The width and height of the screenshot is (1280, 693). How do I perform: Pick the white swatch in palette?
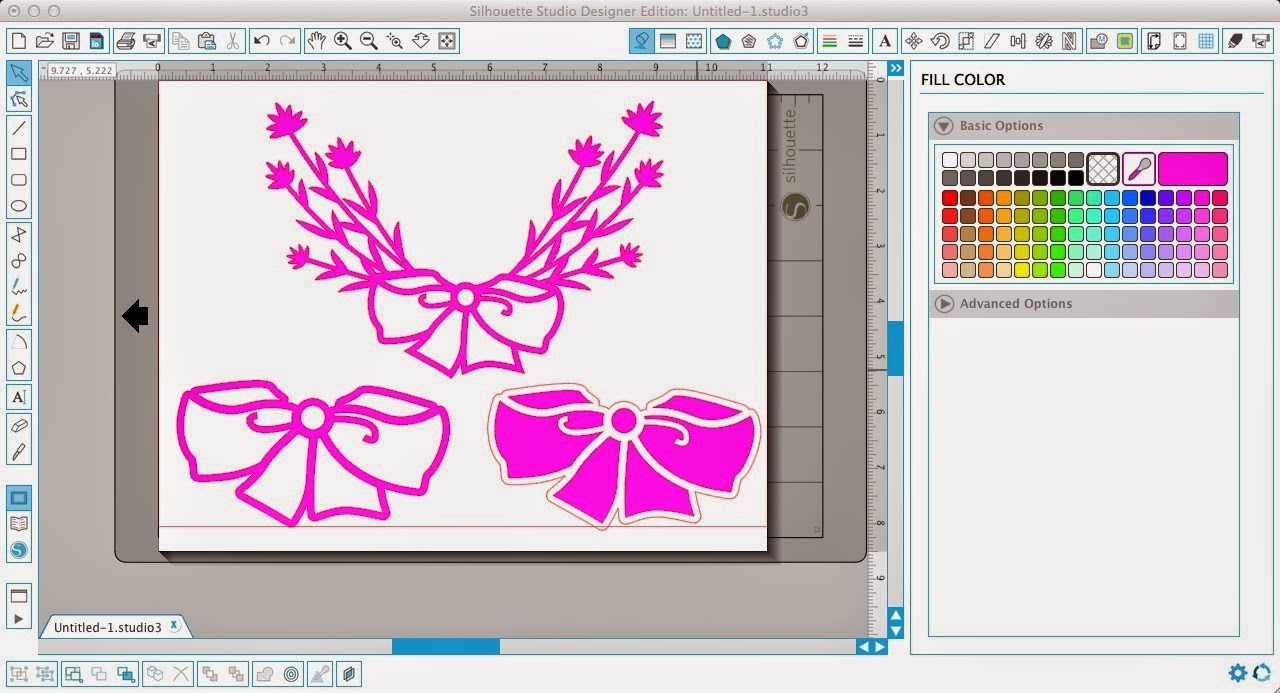(950, 160)
